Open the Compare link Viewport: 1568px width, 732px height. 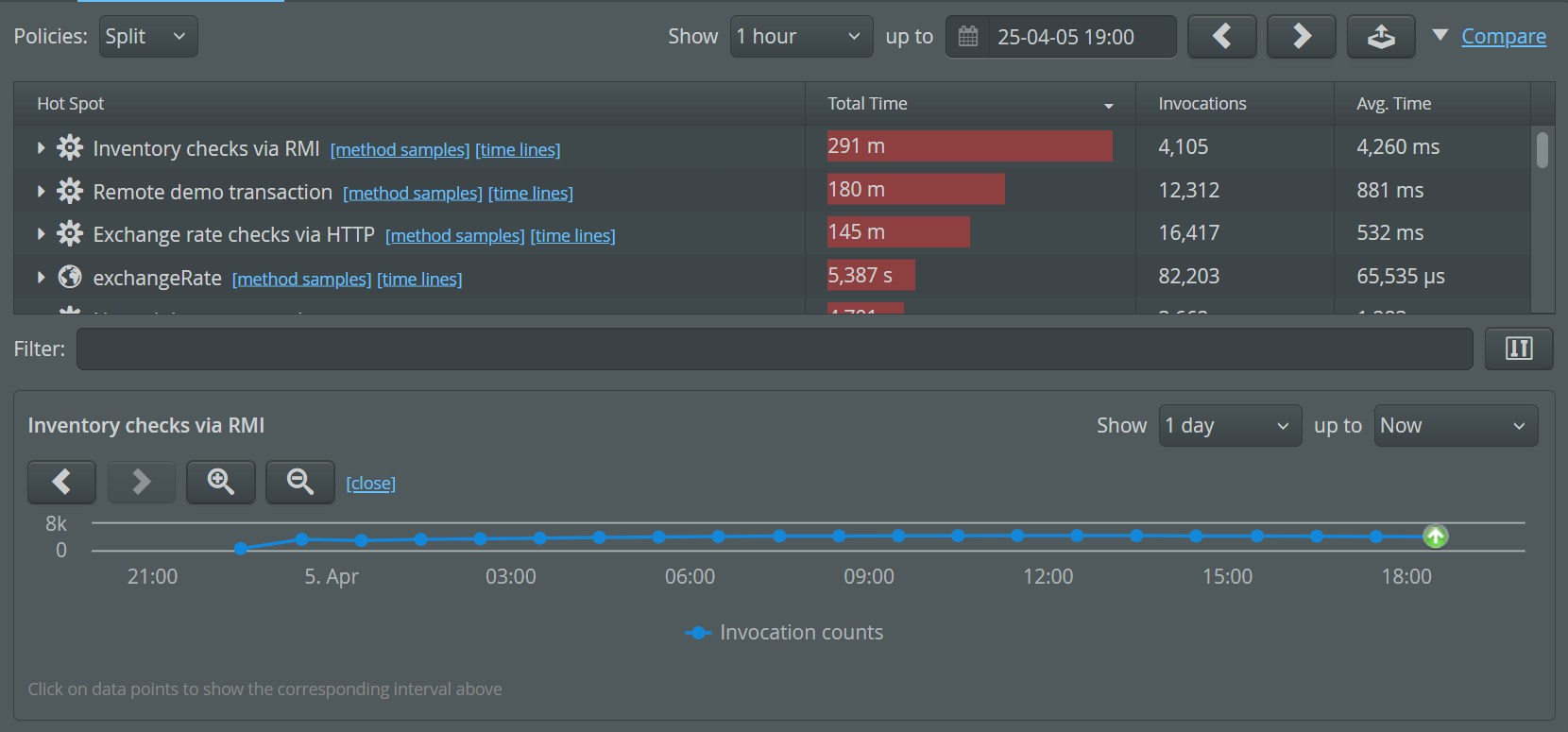(1503, 37)
